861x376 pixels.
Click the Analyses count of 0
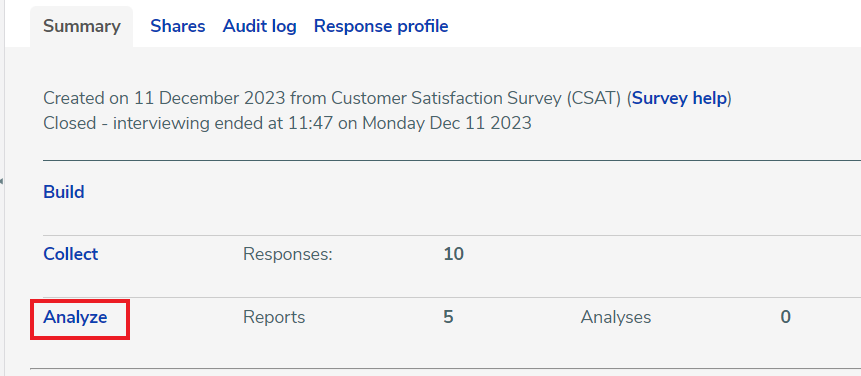point(786,317)
